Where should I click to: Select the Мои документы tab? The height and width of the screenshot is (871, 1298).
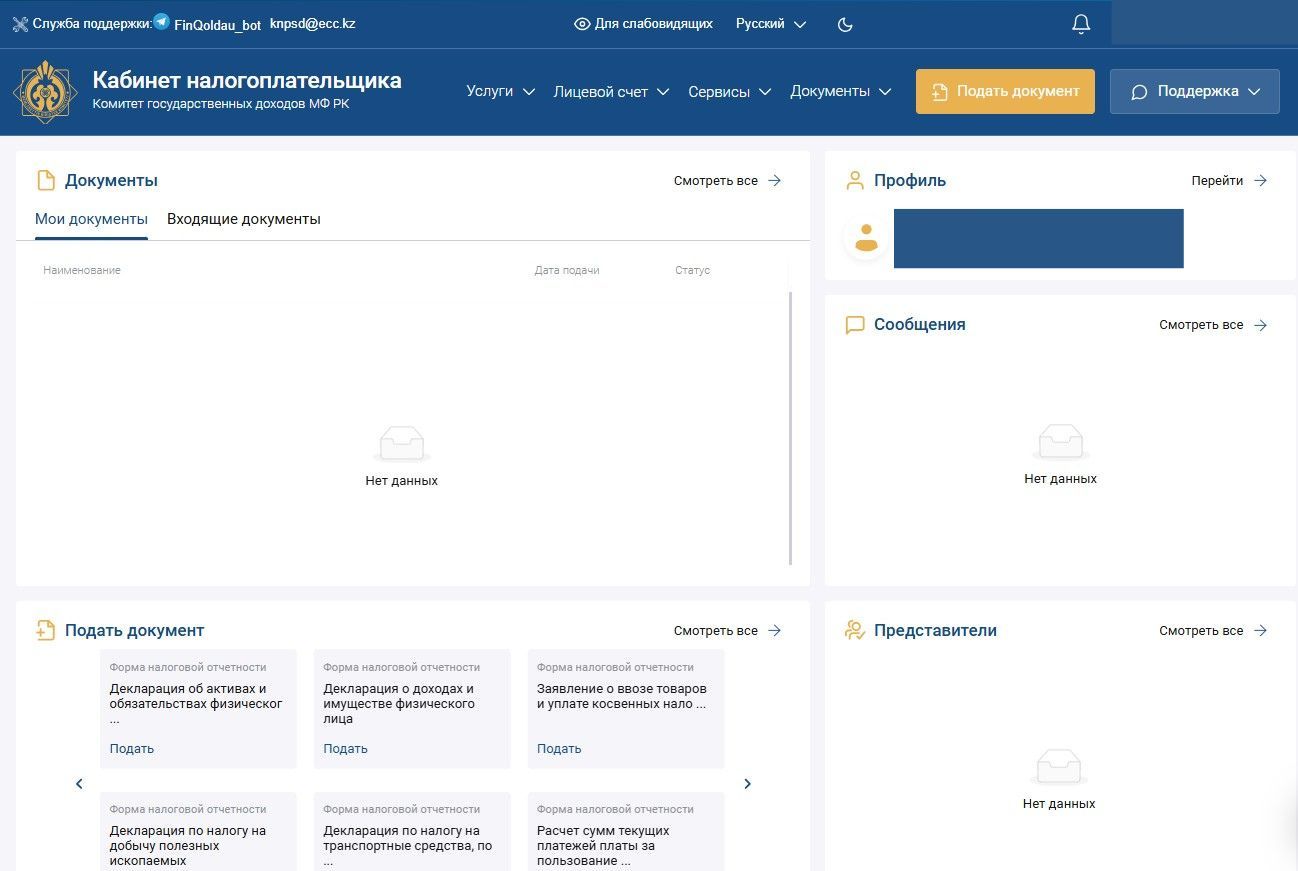point(91,219)
